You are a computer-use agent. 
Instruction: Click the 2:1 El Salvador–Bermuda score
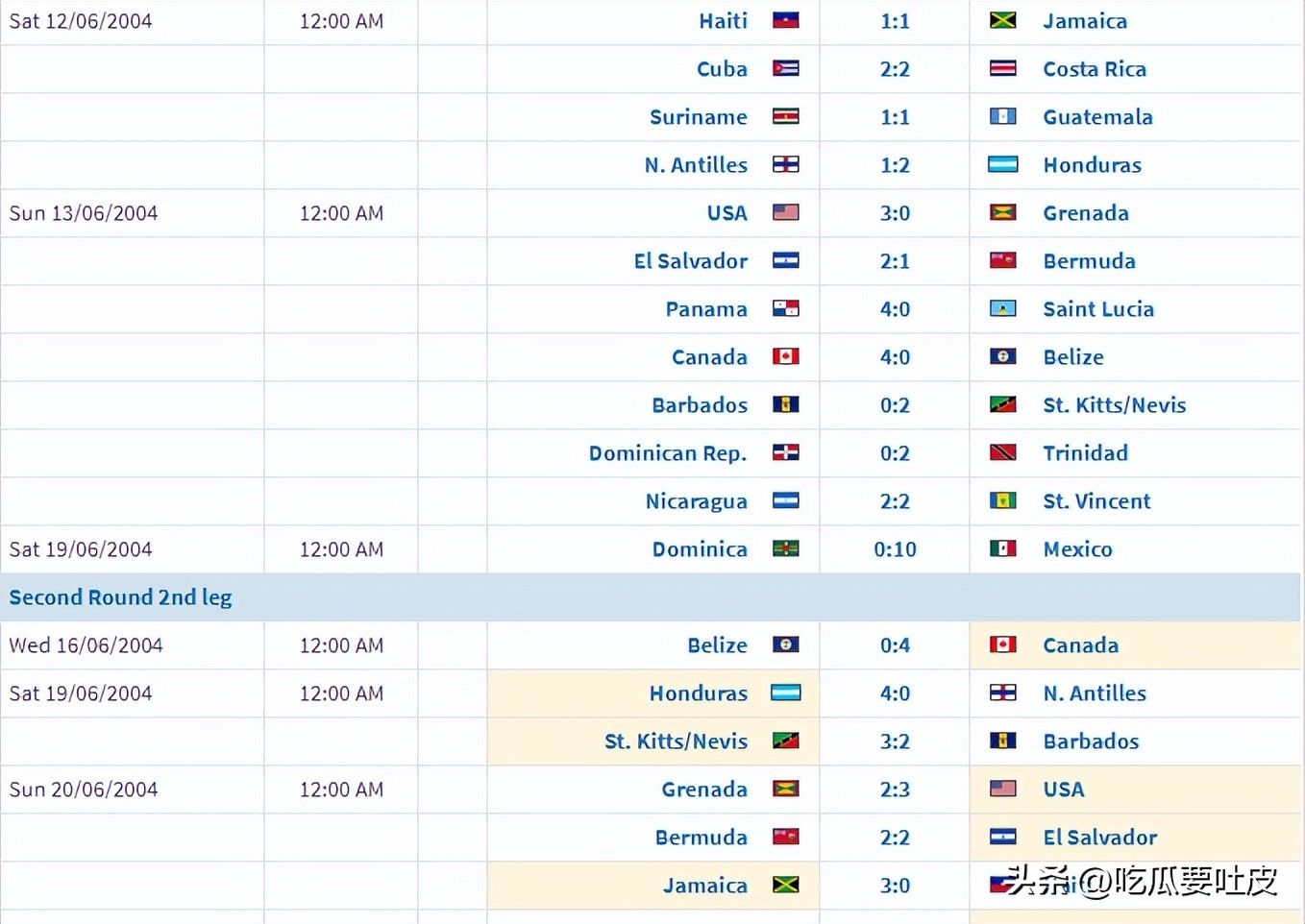pyautogui.click(x=895, y=261)
